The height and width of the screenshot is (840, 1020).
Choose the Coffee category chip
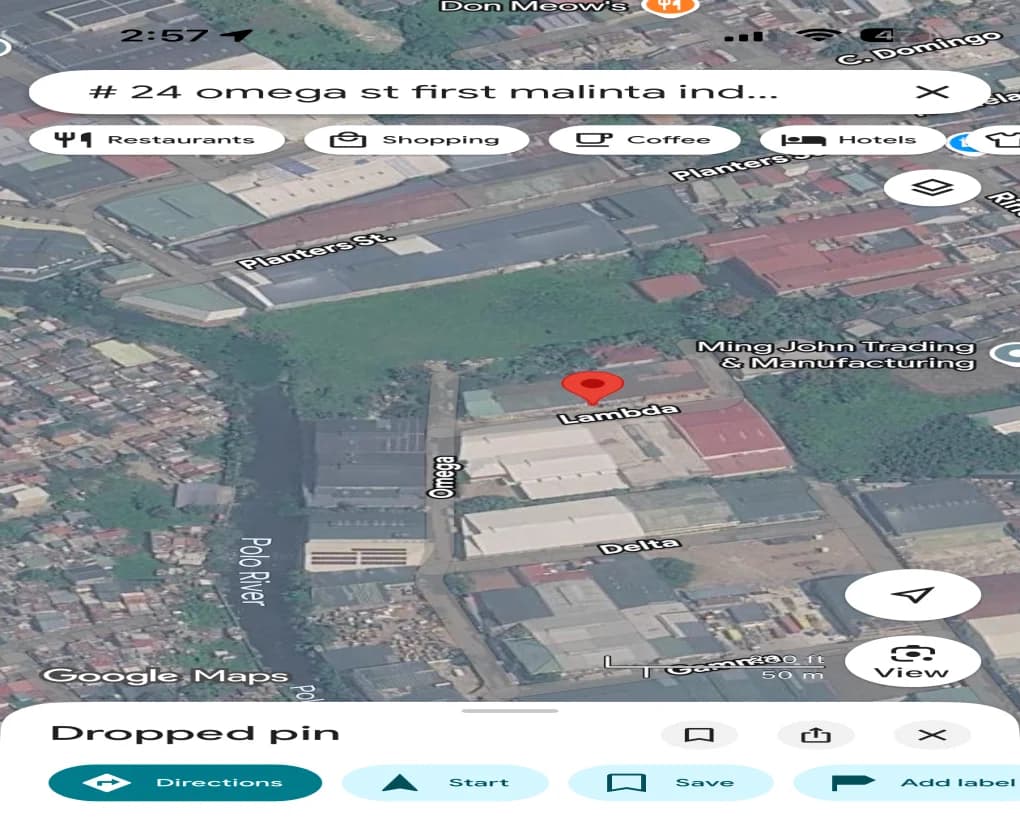point(644,139)
